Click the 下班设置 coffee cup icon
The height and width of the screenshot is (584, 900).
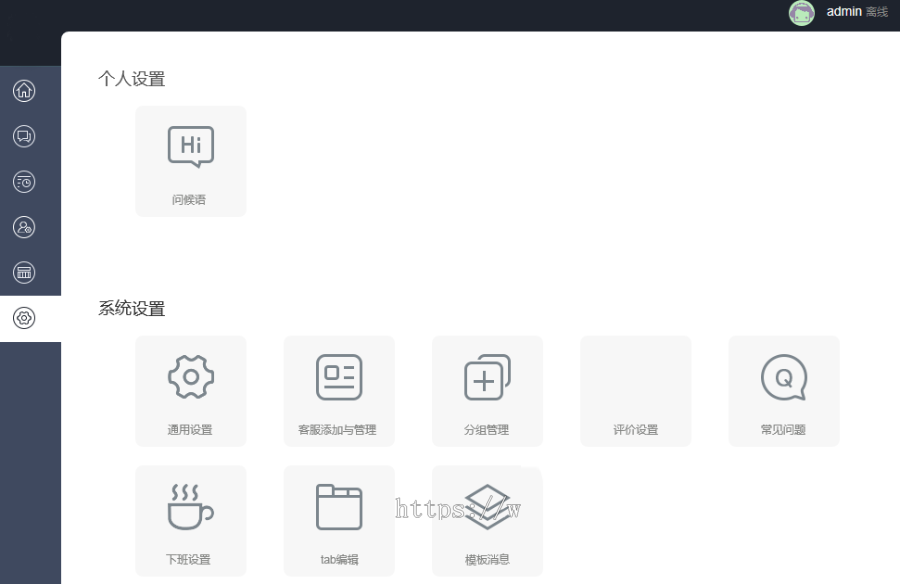click(x=191, y=506)
